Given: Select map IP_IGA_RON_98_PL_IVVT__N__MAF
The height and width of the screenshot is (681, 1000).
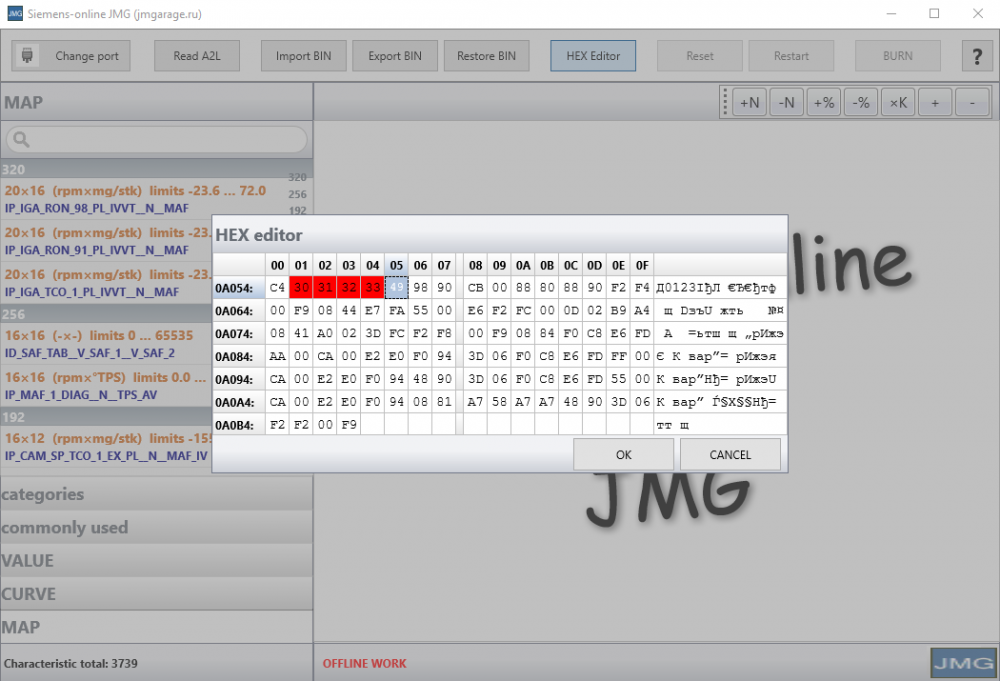Looking at the screenshot, I should click(x=97, y=209).
